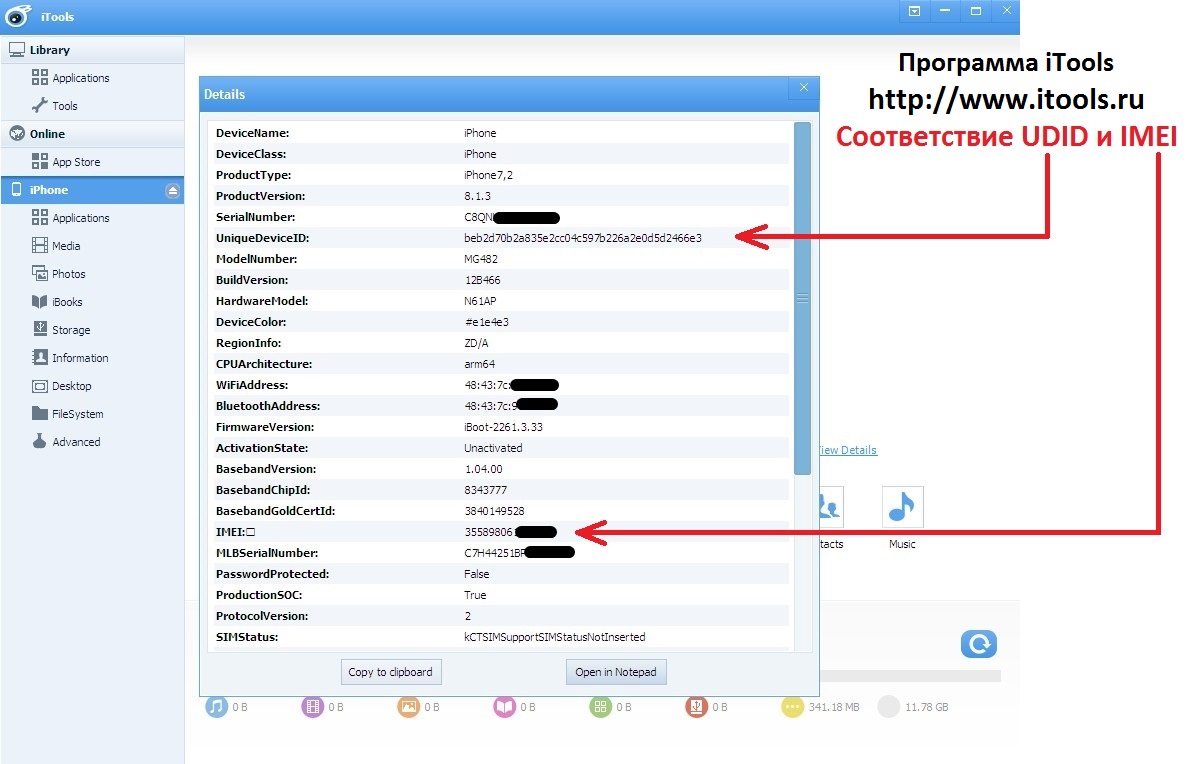The image size is (1188, 764).
Task: Minimize the iTools window
Action: tap(945, 11)
